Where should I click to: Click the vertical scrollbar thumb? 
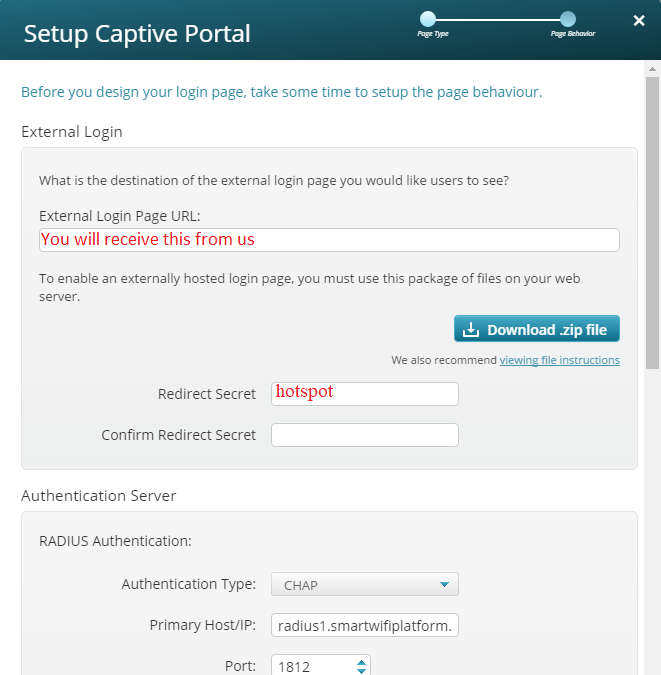[652, 223]
